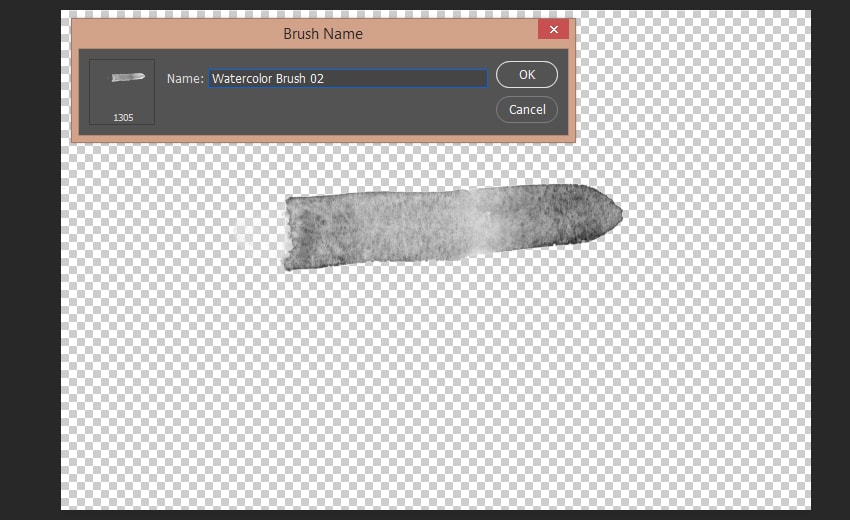
Task: Click the jagged left edge of the stroke
Action: tap(289, 232)
